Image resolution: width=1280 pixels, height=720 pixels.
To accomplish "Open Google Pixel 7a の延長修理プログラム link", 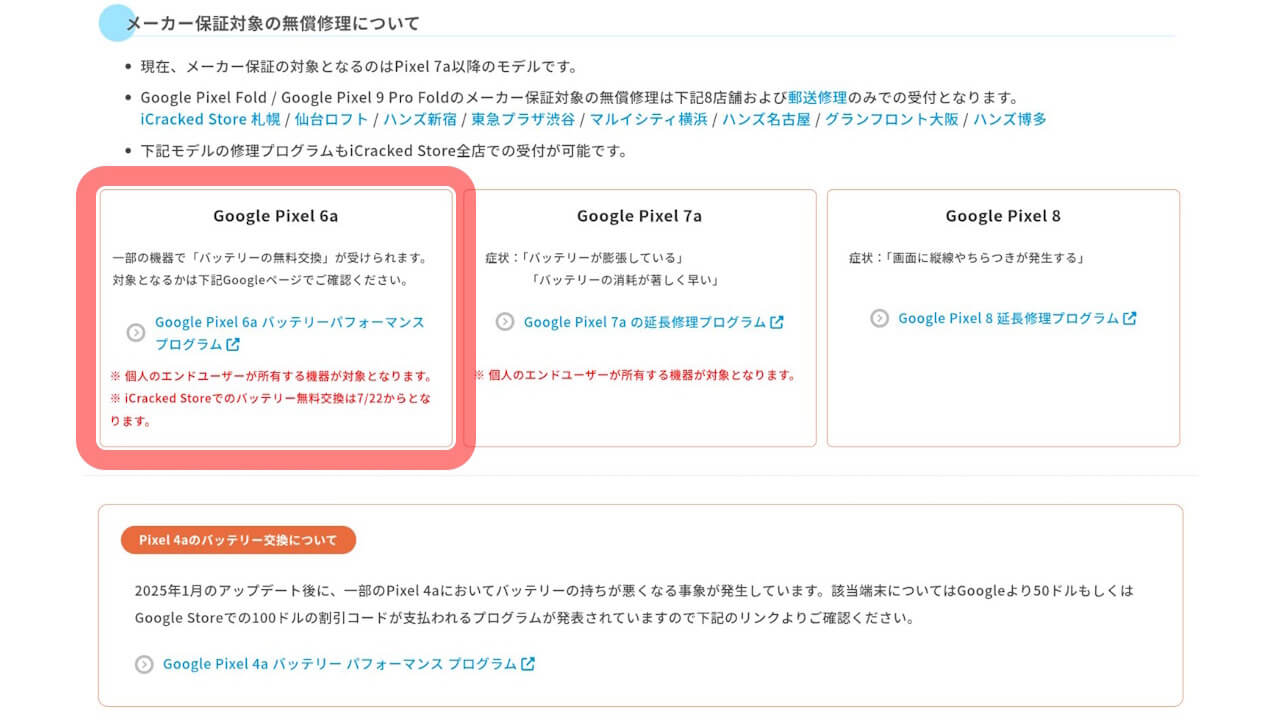I will 645,322.
